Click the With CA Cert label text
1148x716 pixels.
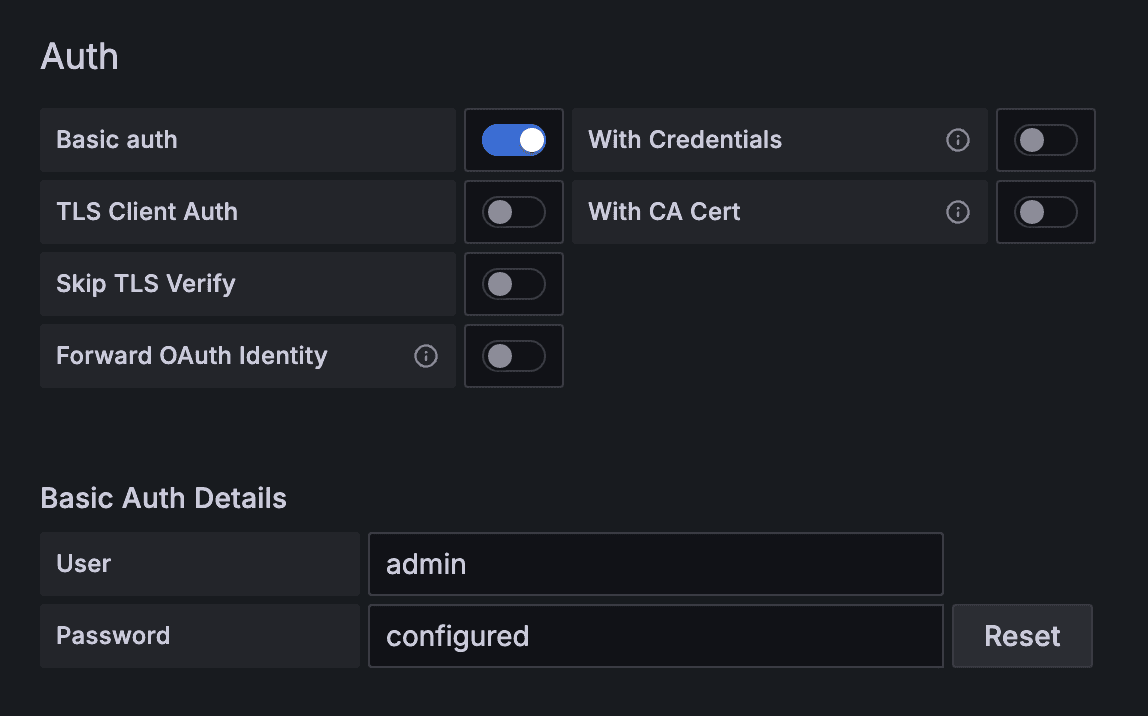coord(664,212)
